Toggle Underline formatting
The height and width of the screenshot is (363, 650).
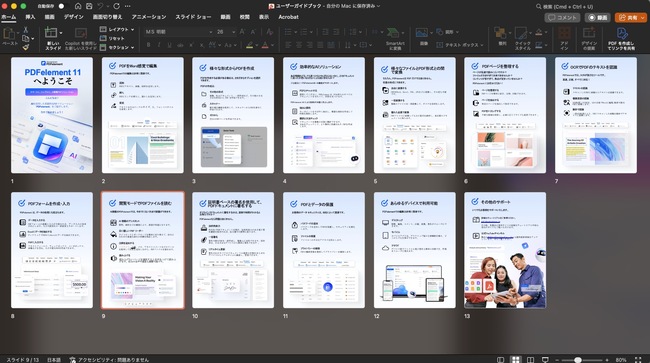[x=169, y=45]
